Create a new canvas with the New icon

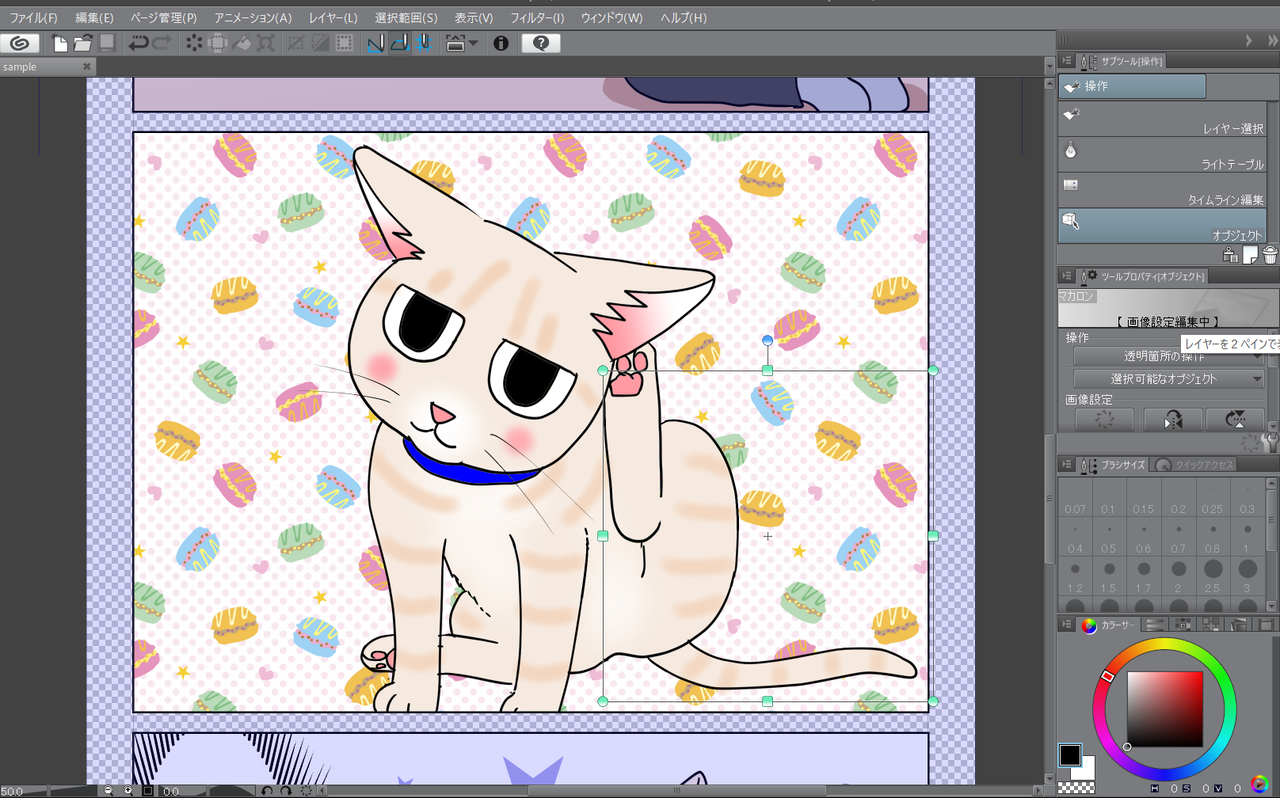click(61, 43)
